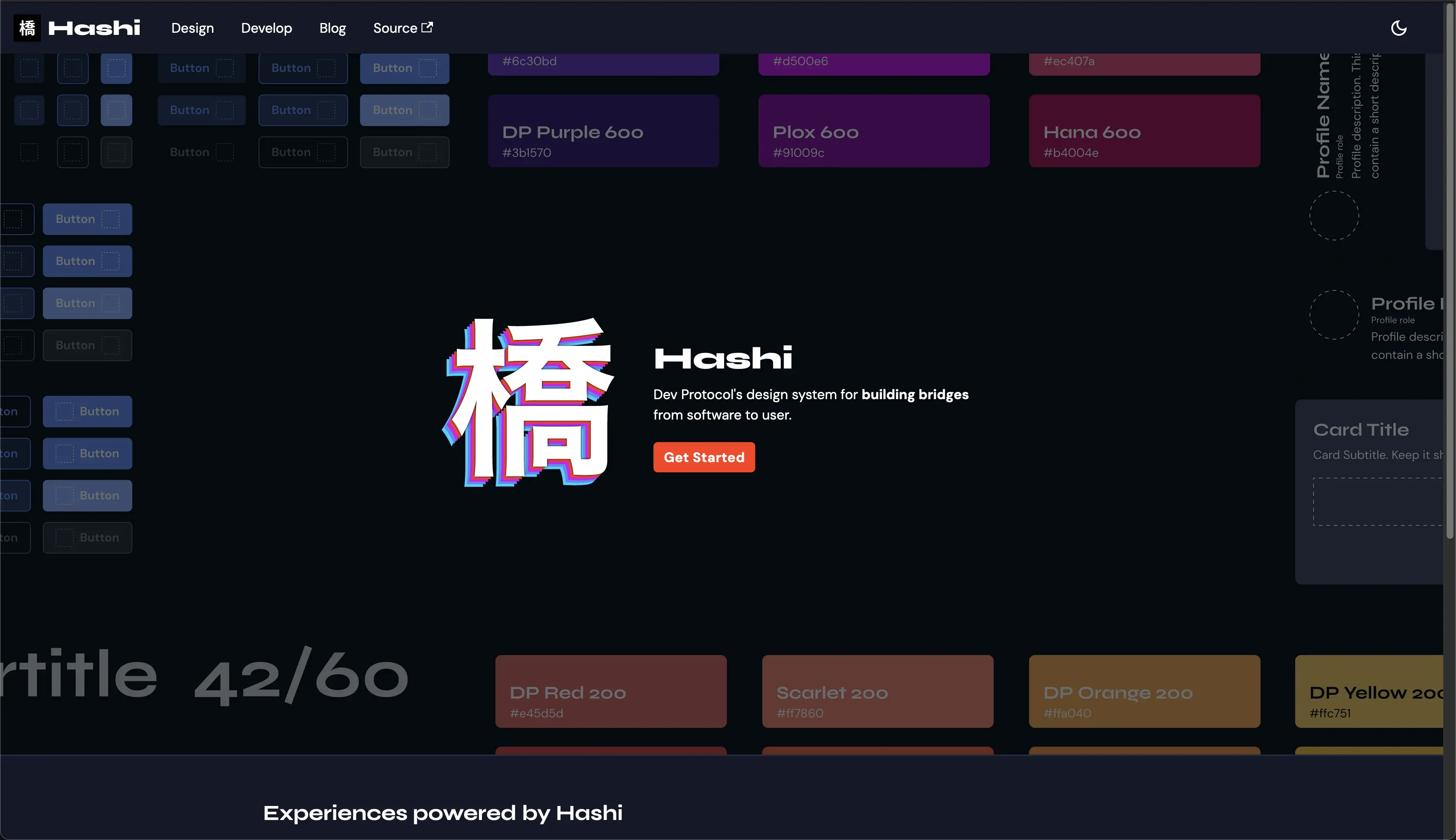
Task: Open the Develop menu
Action: [x=266, y=28]
